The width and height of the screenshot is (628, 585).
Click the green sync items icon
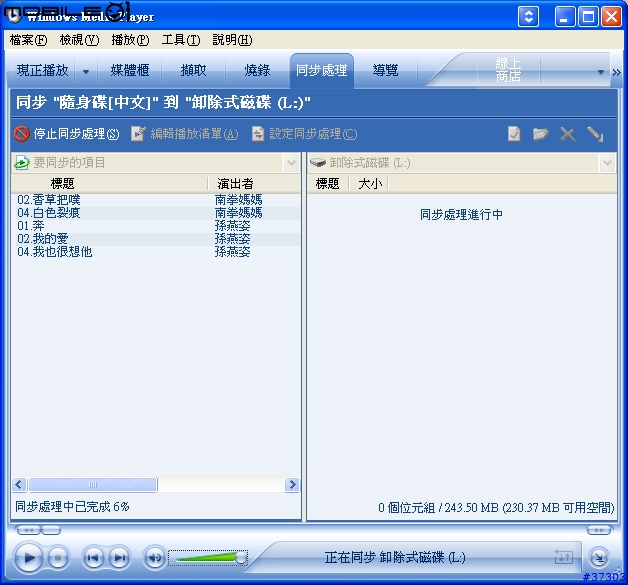click(x=22, y=163)
